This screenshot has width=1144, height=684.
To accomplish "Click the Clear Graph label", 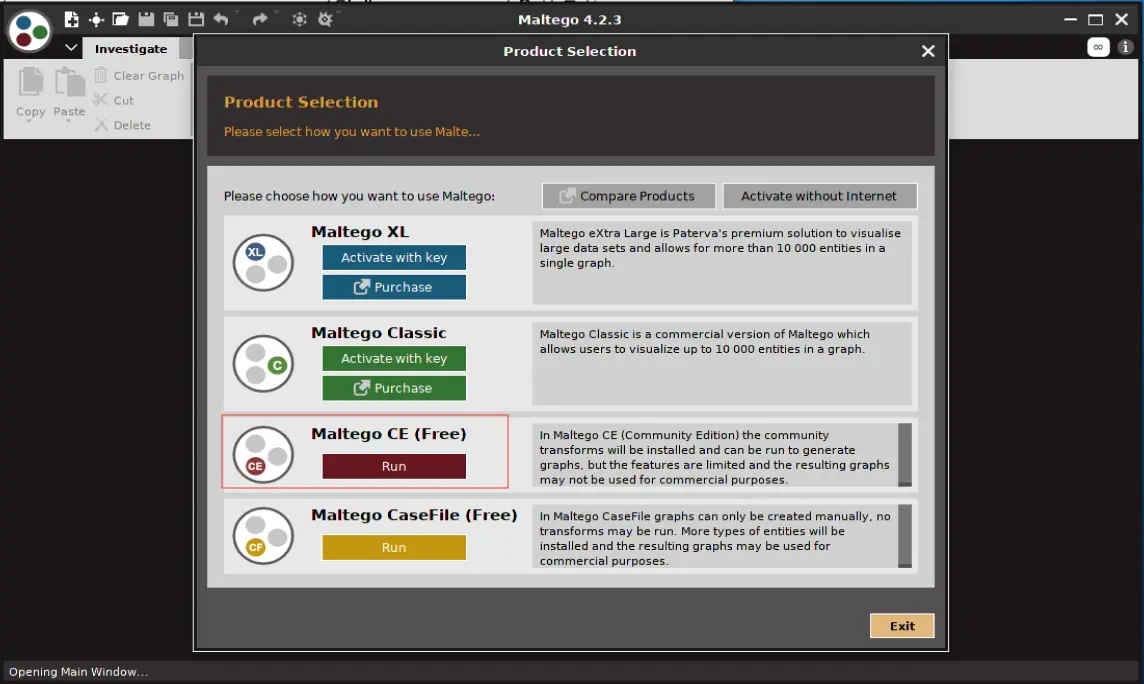I will (149, 76).
